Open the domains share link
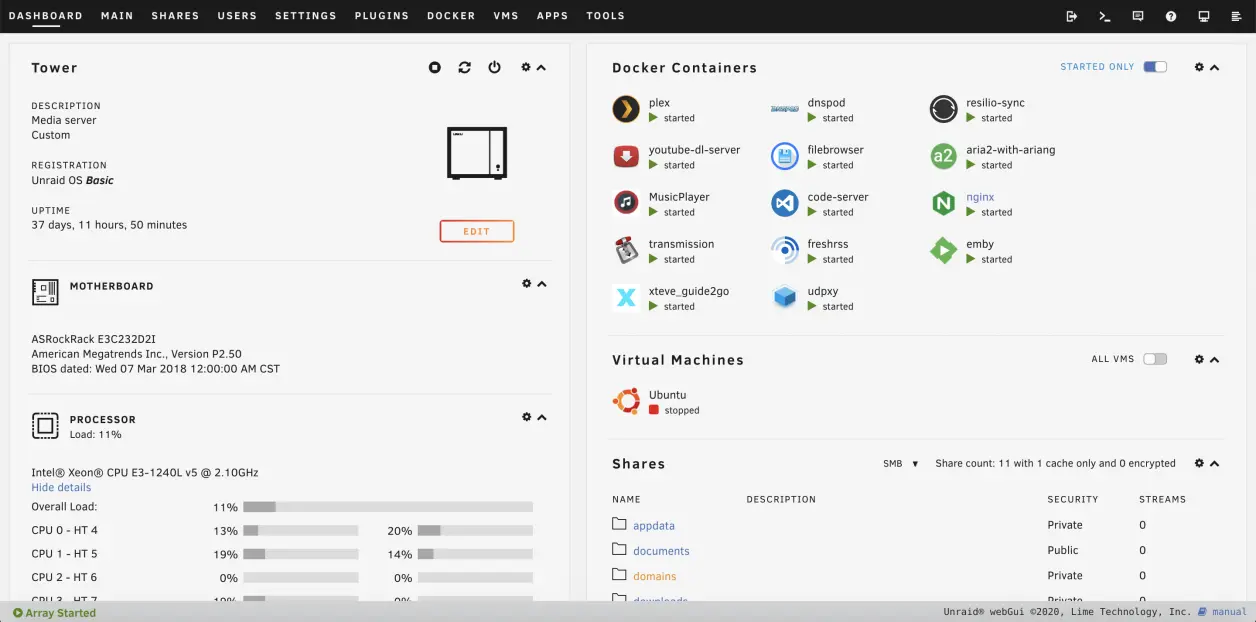This screenshot has width=1256, height=622. pyautogui.click(x=655, y=576)
